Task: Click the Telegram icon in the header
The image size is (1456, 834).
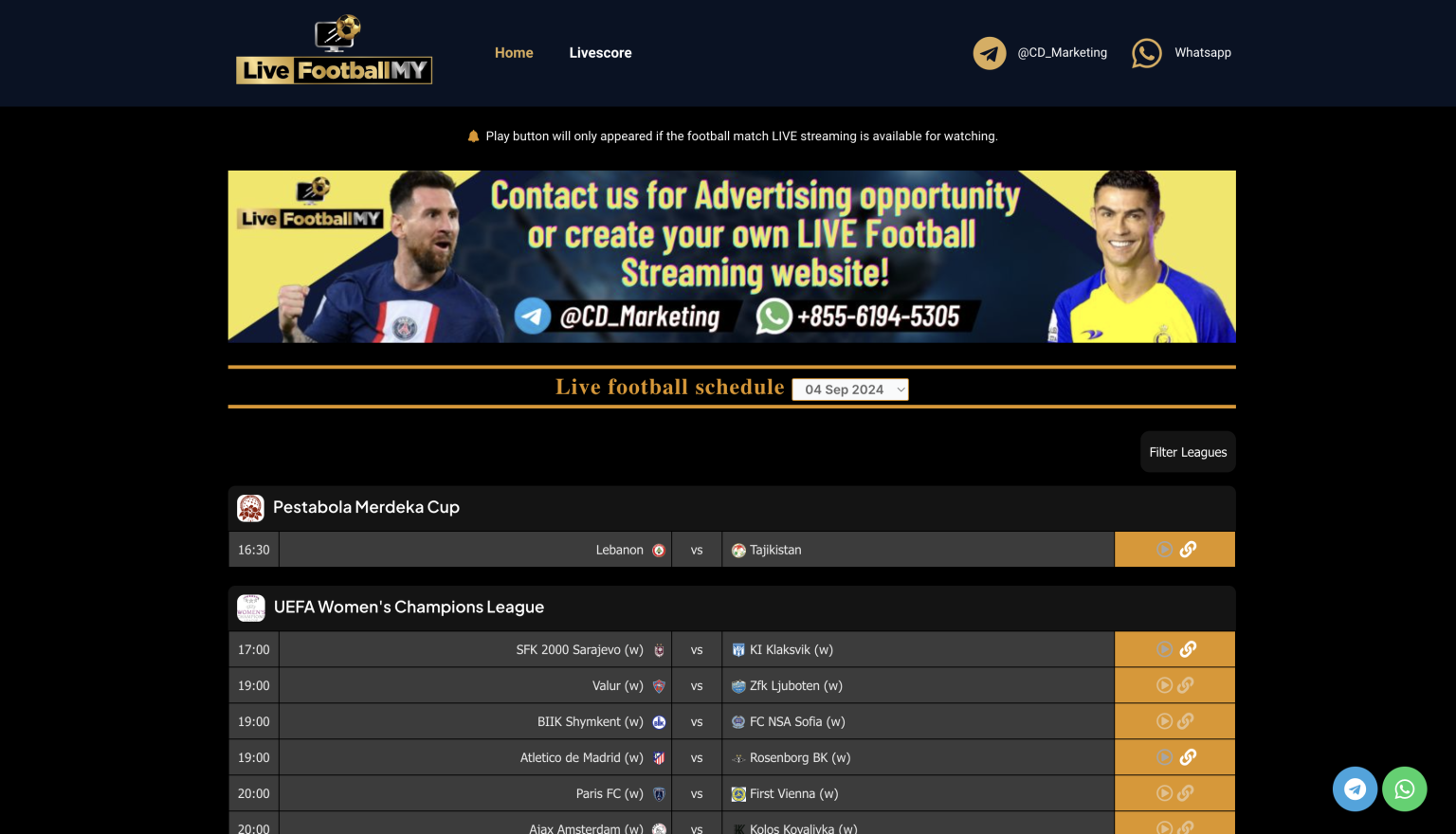Action: 990,53
